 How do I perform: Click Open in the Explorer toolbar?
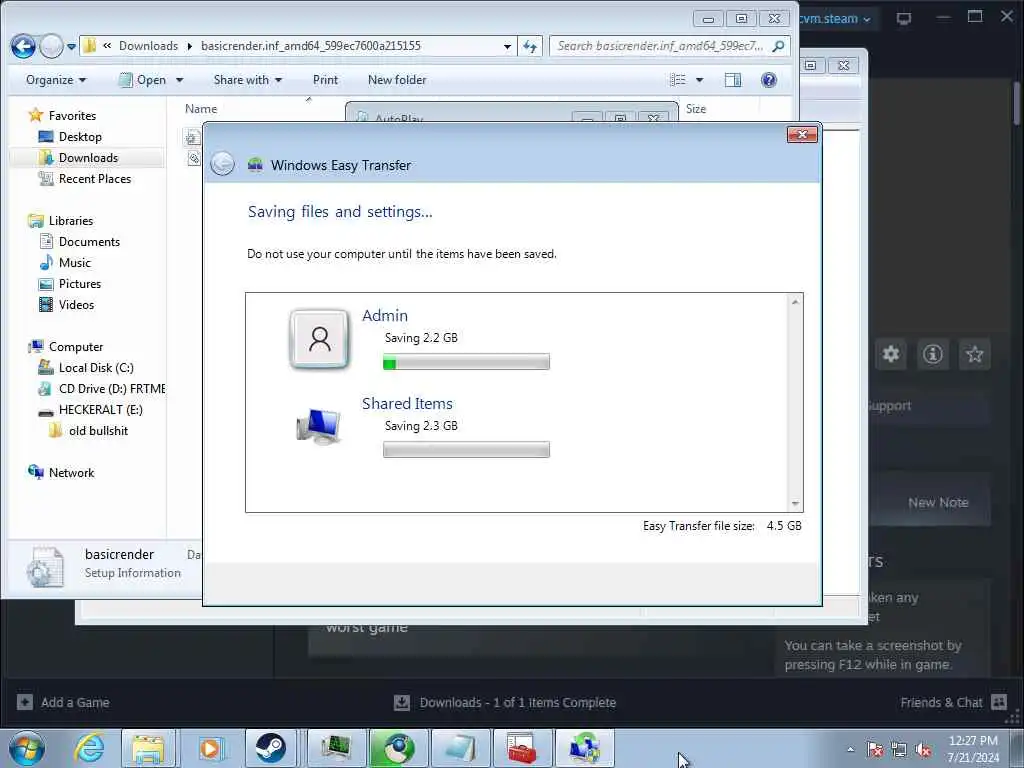142,80
